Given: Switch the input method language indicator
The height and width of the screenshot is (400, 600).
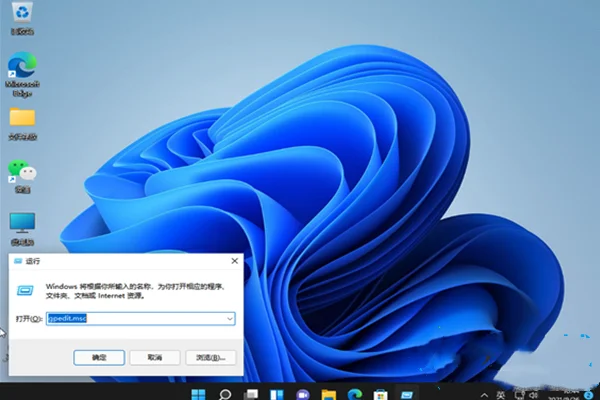Looking at the screenshot, I should [501, 395].
